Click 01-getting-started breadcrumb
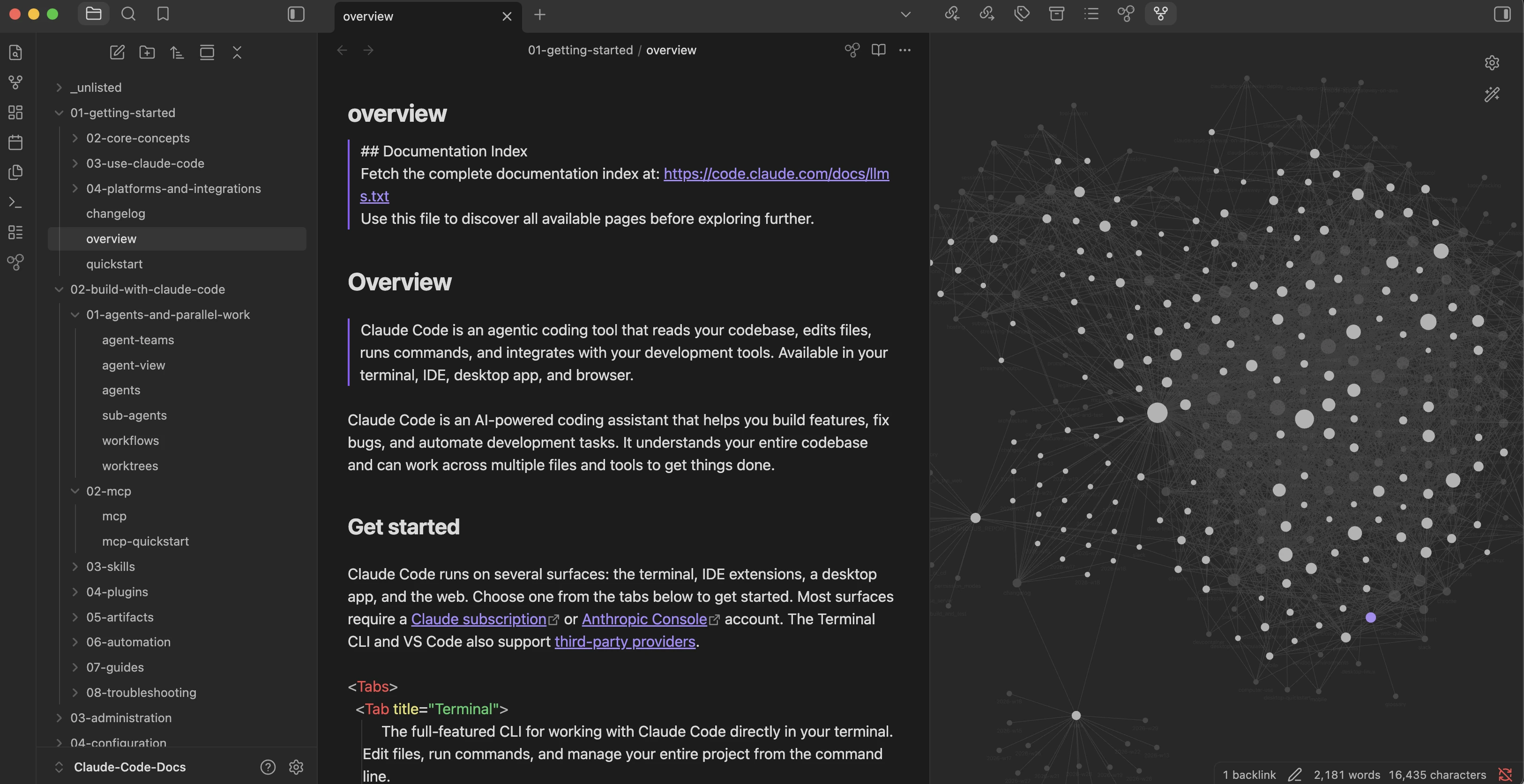The width and height of the screenshot is (1524, 784). (580, 50)
